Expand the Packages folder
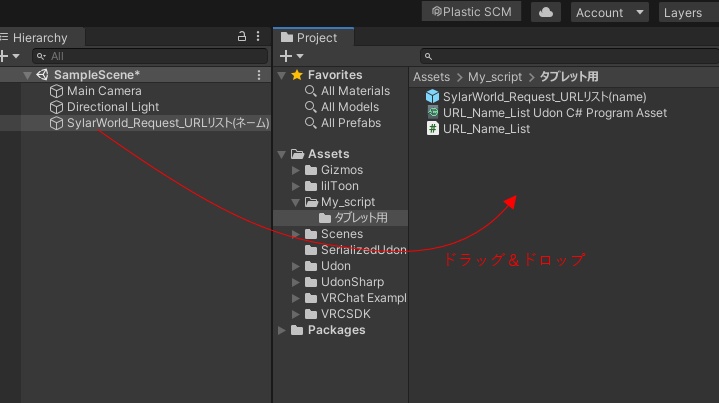 [282, 330]
